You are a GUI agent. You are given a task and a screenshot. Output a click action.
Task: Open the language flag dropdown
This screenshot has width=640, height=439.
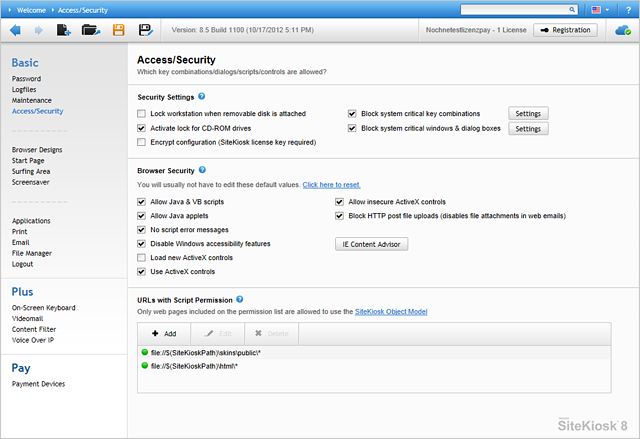point(601,9)
